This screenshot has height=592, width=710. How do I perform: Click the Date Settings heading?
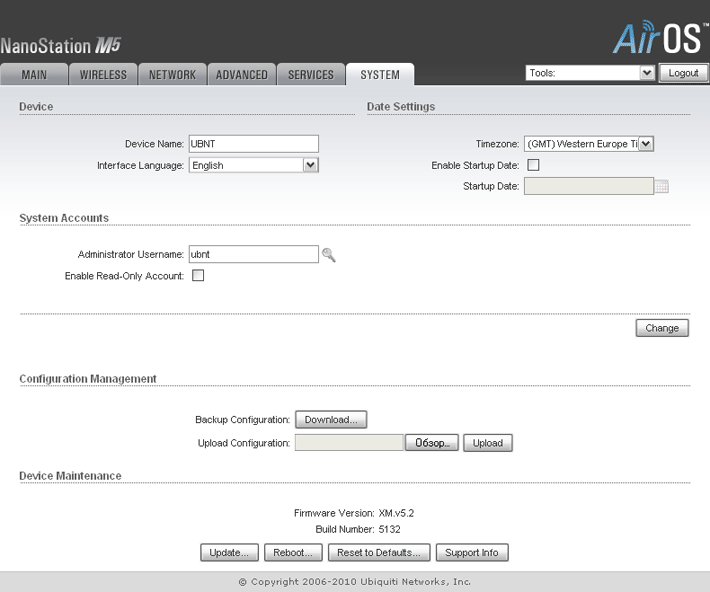[401, 107]
